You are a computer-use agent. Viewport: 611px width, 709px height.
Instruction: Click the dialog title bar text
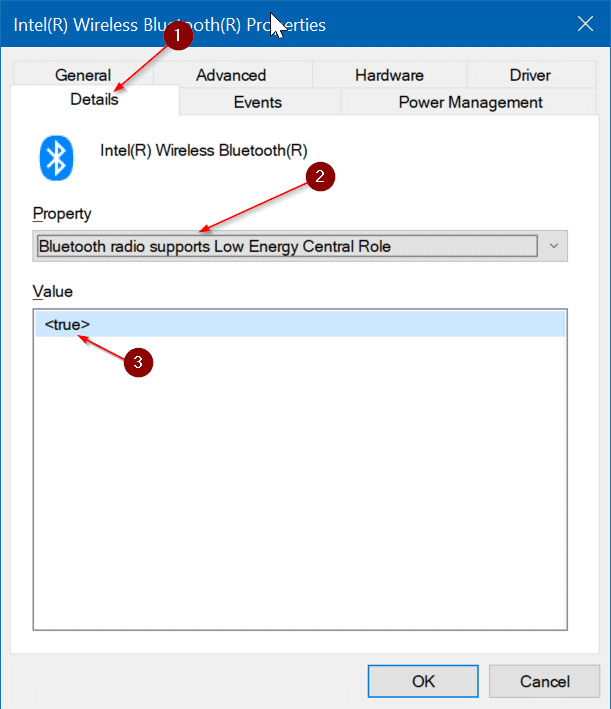170,25
